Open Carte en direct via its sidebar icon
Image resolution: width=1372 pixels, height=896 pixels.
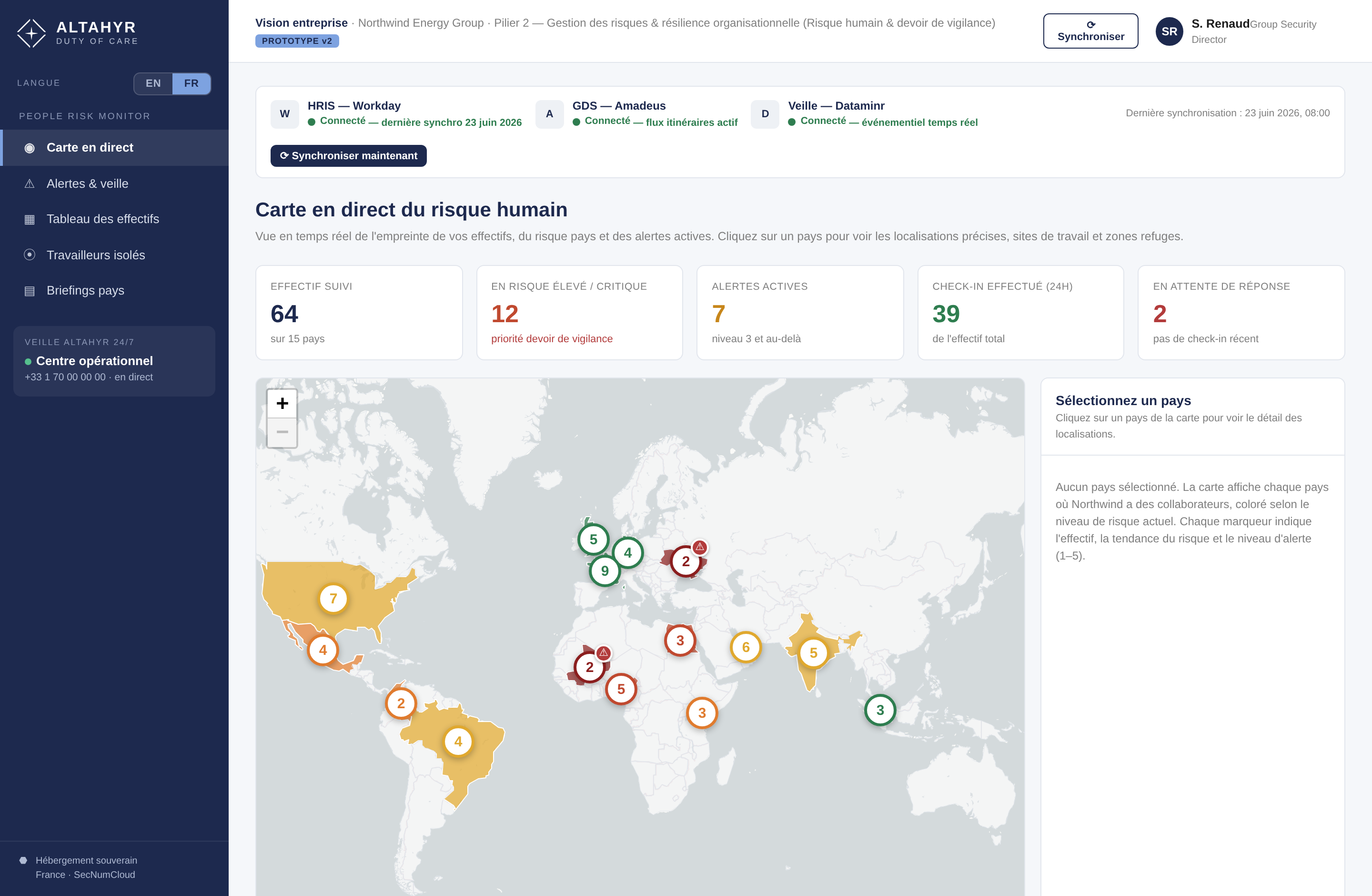(x=30, y=148)
